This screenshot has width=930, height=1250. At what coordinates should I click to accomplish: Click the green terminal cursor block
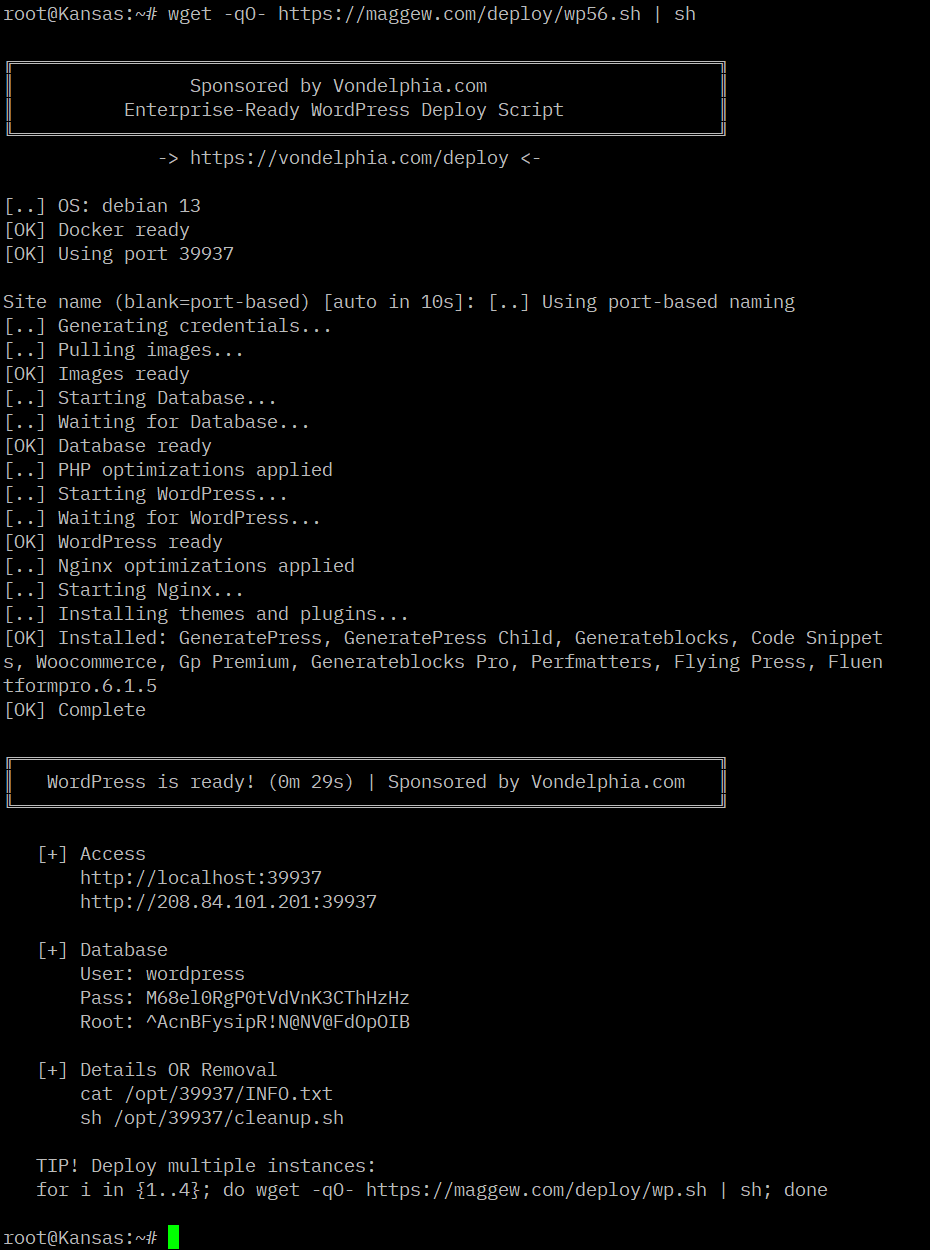pos(173,1237)
